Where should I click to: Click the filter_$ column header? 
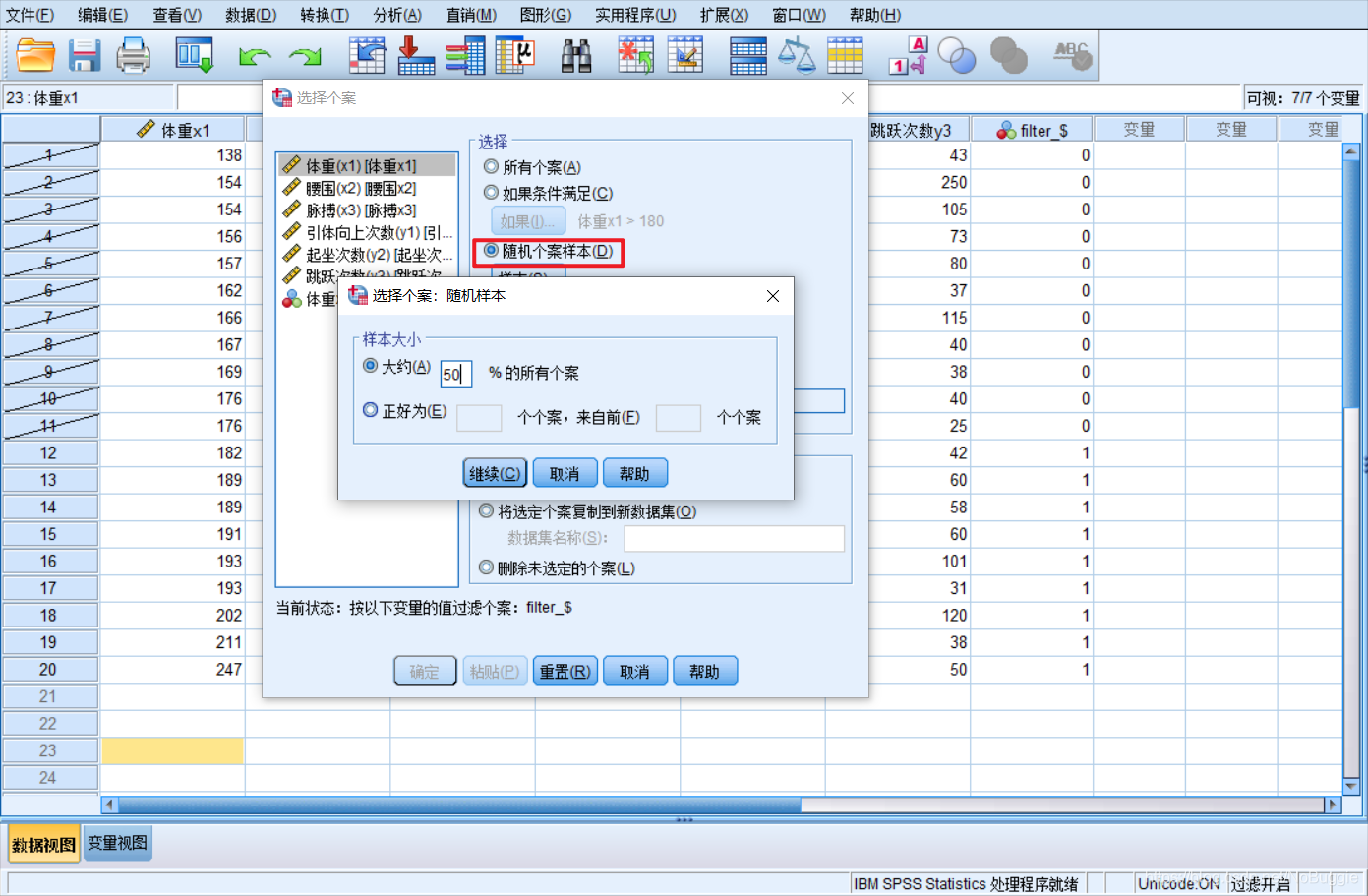(x=1032, y=130)
